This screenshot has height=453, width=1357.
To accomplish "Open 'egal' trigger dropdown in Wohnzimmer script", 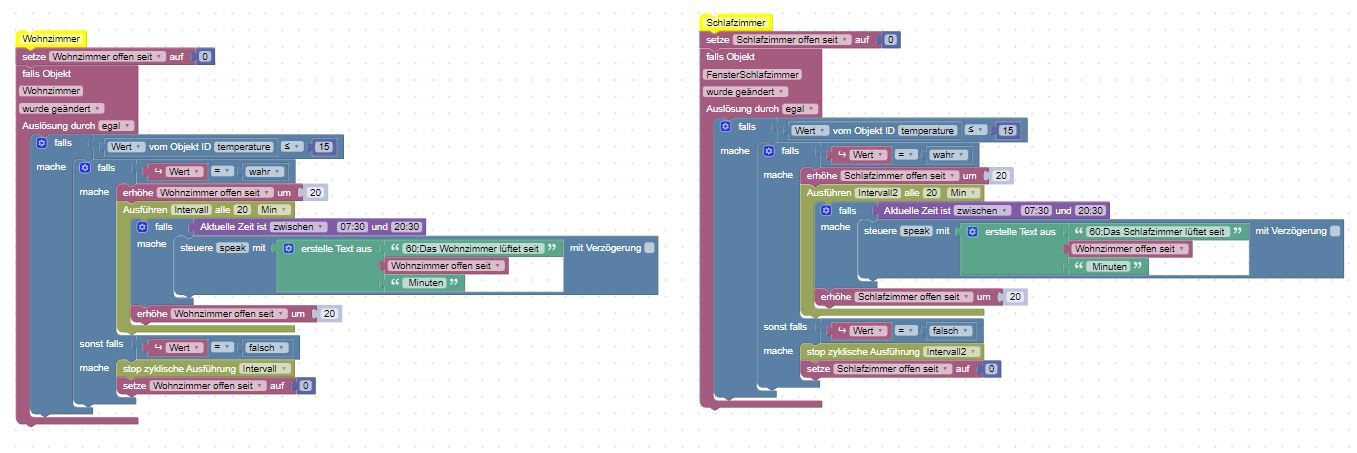I will 117,126.
